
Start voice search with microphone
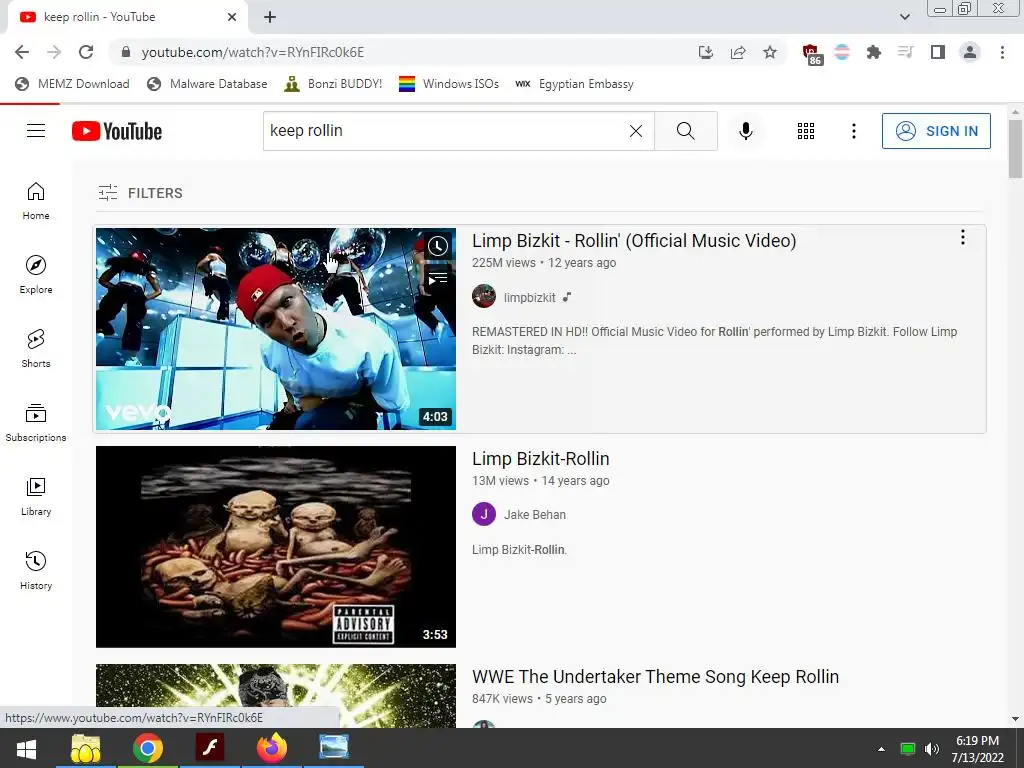point(745,131)
